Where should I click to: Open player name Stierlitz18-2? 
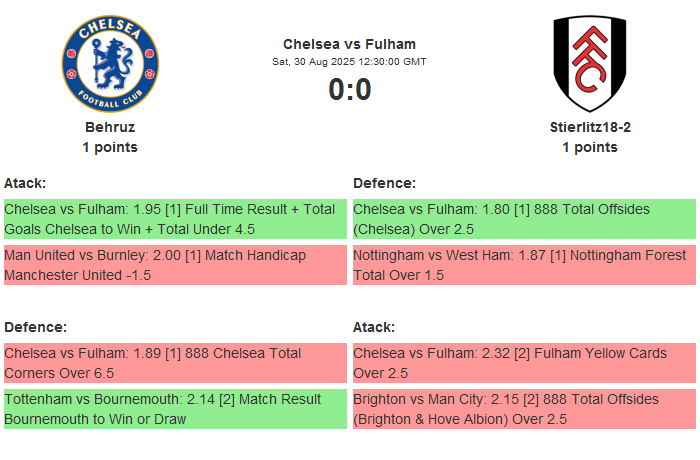[589, 127]
